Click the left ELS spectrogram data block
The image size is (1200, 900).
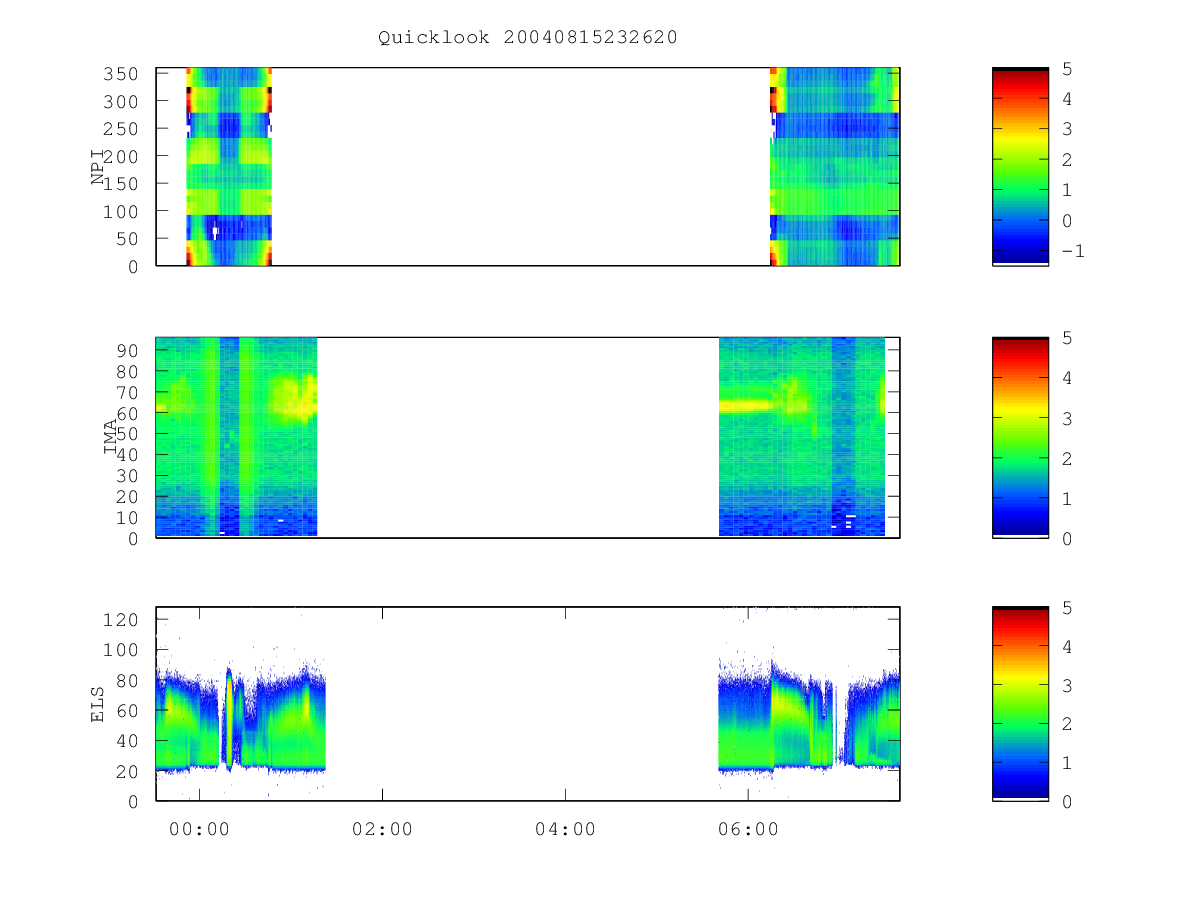[x=241, y=720]
